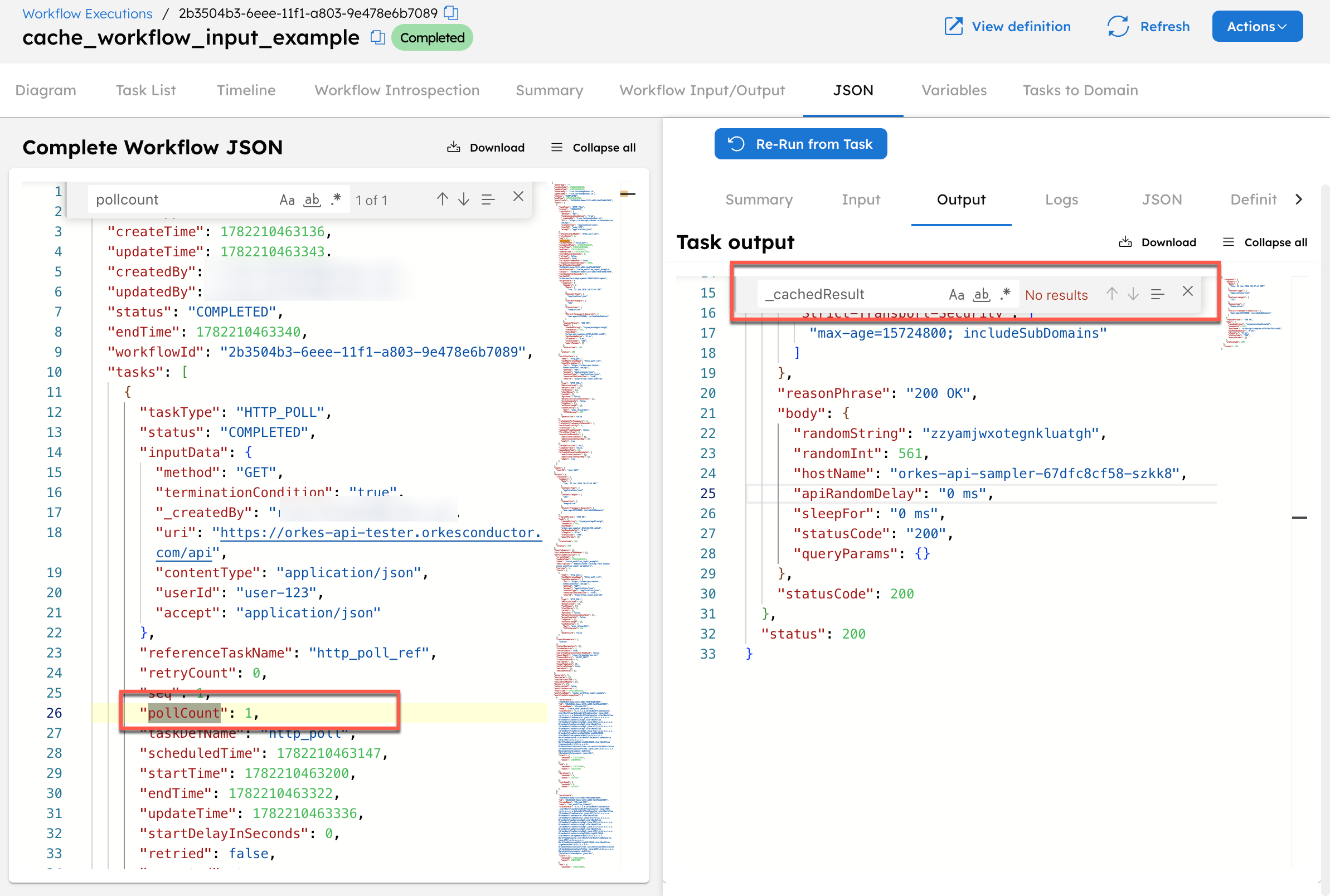Image resolution: width=1330 pixels, height=896 pixels.
Task: Open the task Logs tab
Action: click(x=1061, y=199)
